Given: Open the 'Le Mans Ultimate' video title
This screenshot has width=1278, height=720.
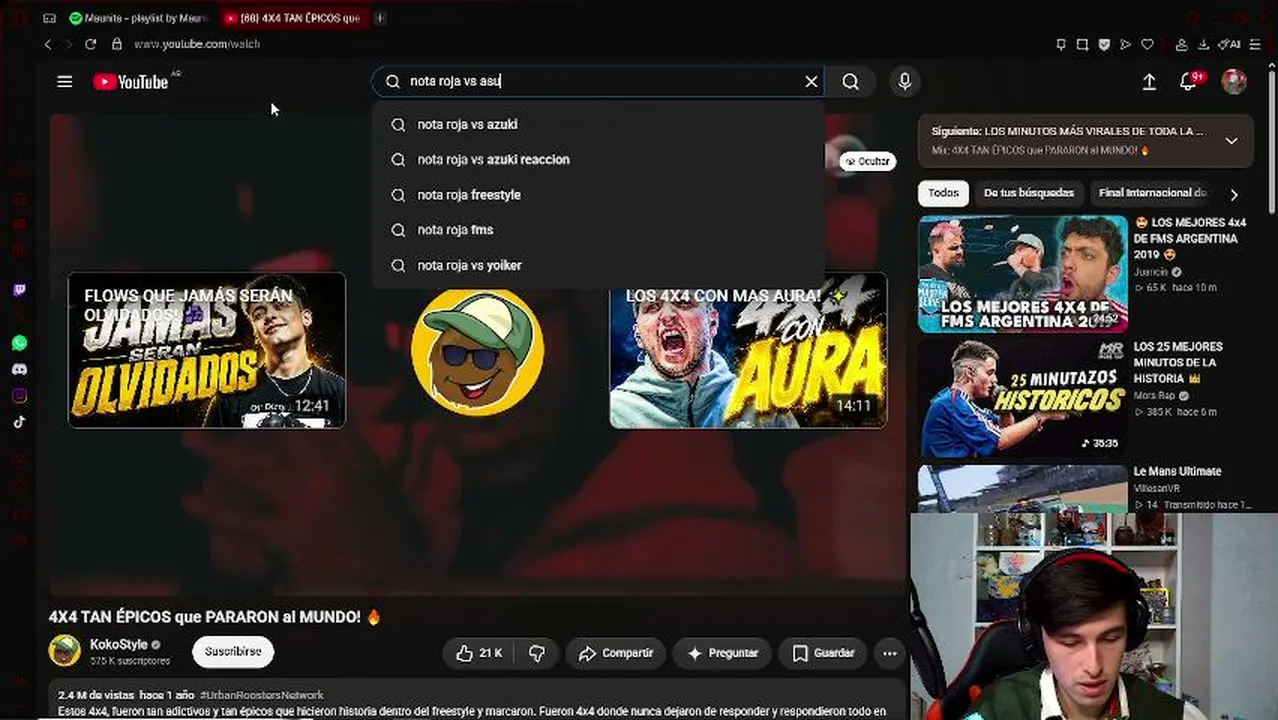Looking at the screenshot, I should pyautogui.click(x=1177, y=471).
